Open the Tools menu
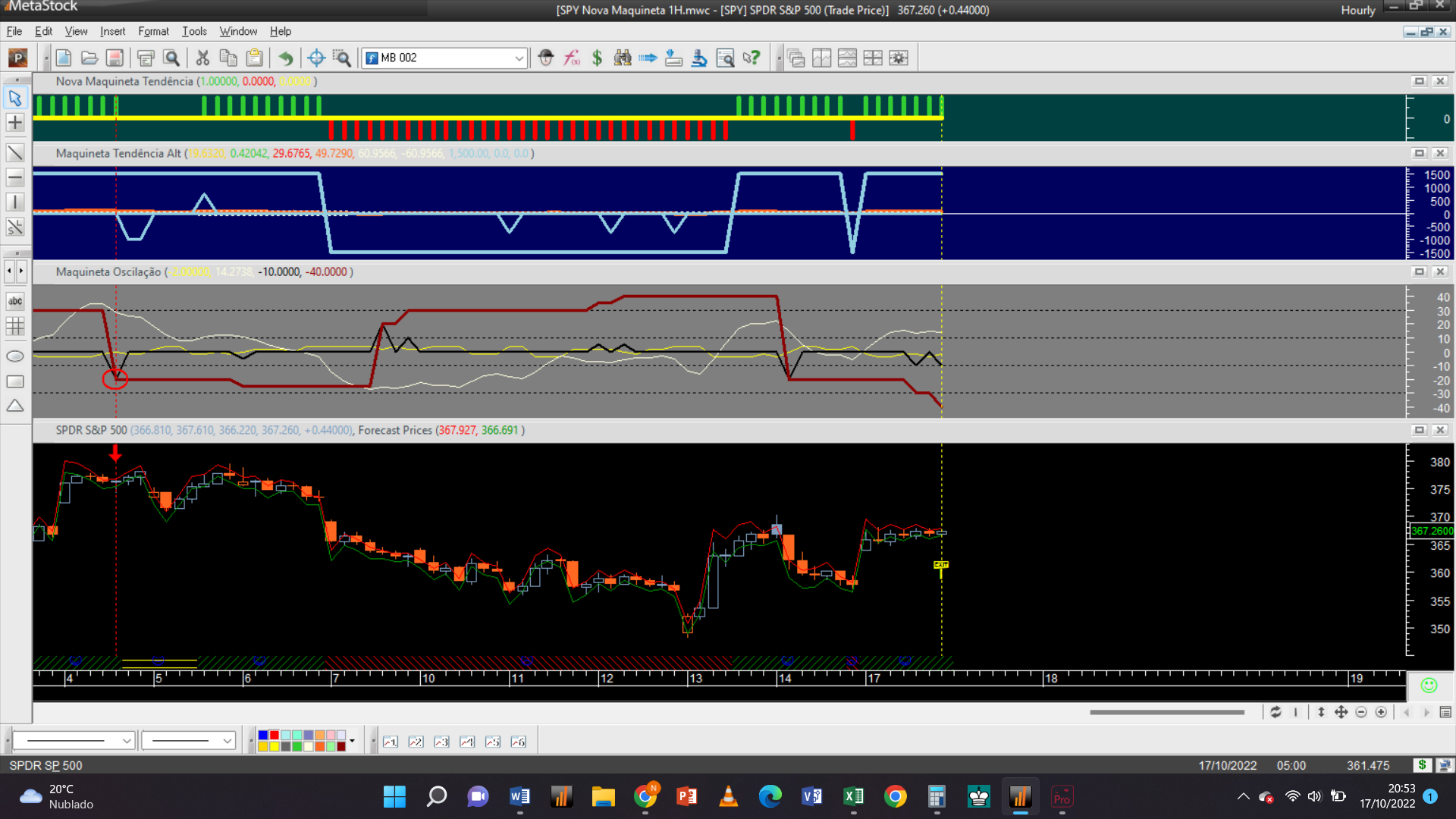 (x=194, y=31)
